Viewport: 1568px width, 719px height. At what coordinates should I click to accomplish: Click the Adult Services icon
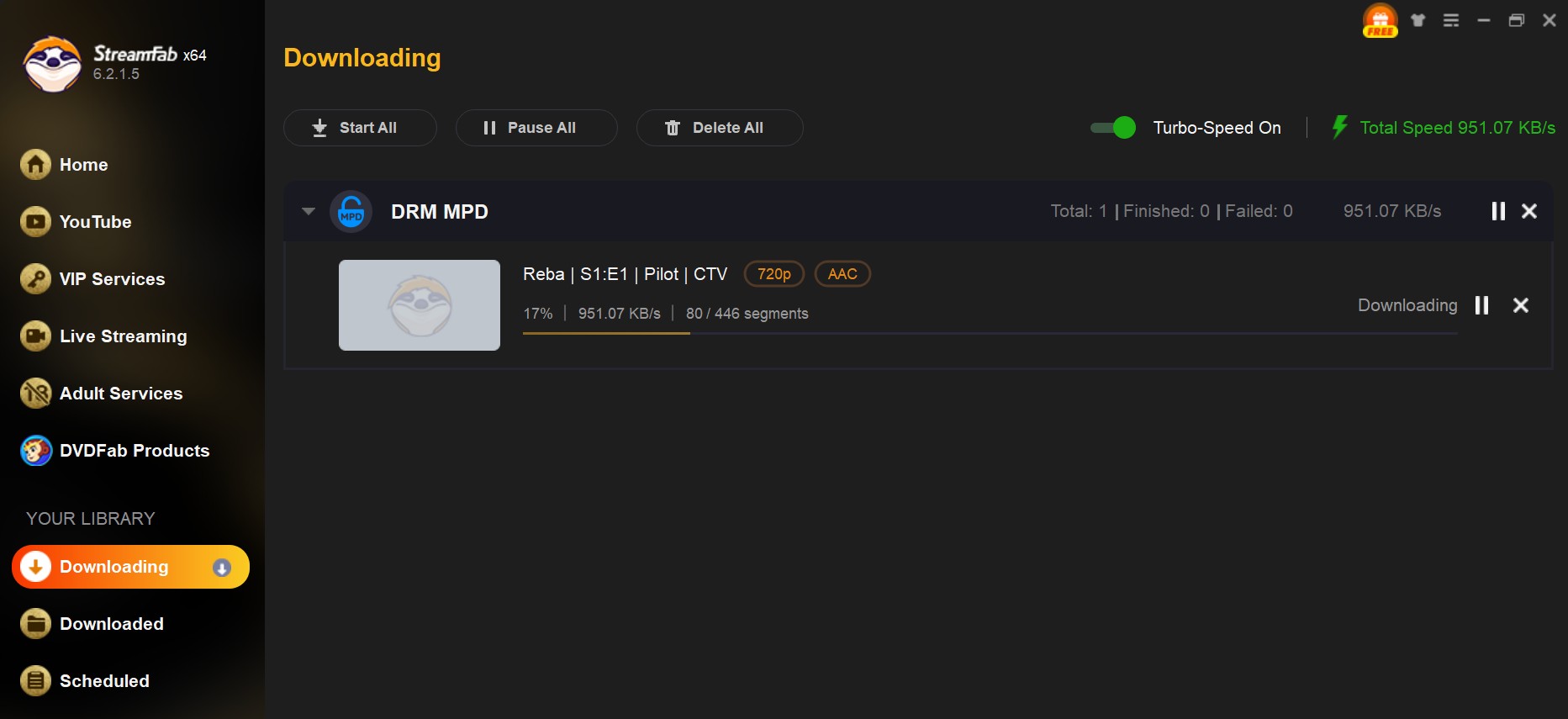pyautogui.click(x=35, y=394)
